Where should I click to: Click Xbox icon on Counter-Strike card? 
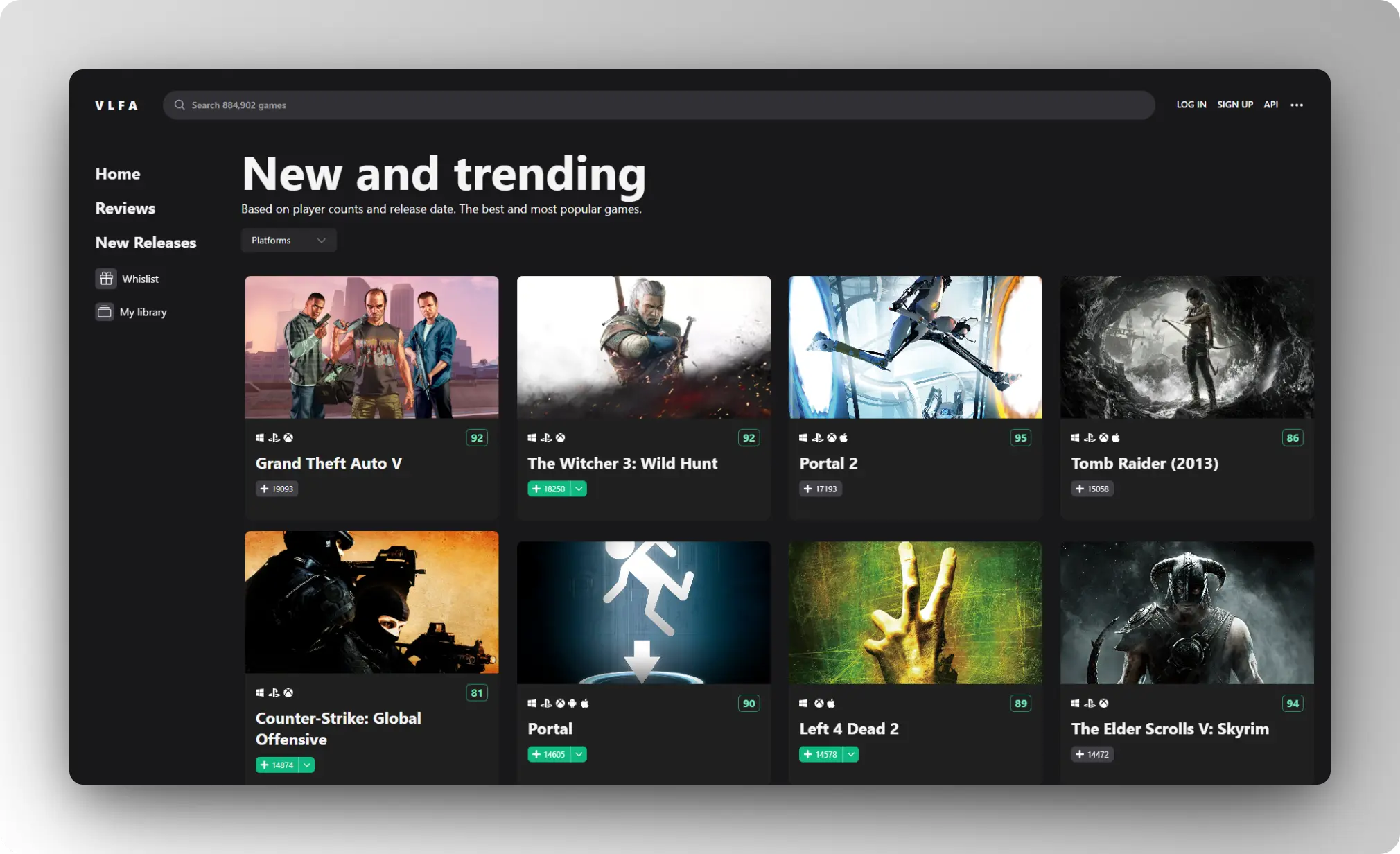[x=288, y=692]
